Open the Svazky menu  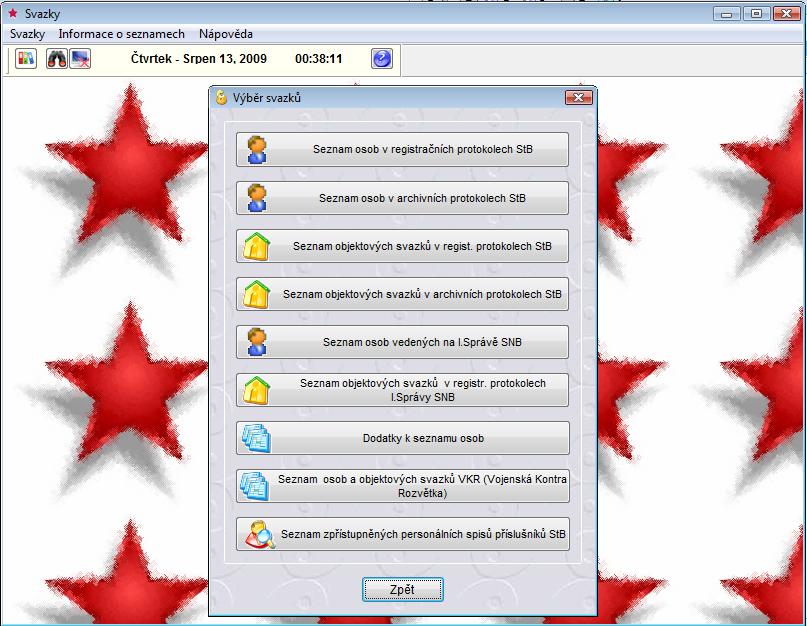tap(27, 34)
